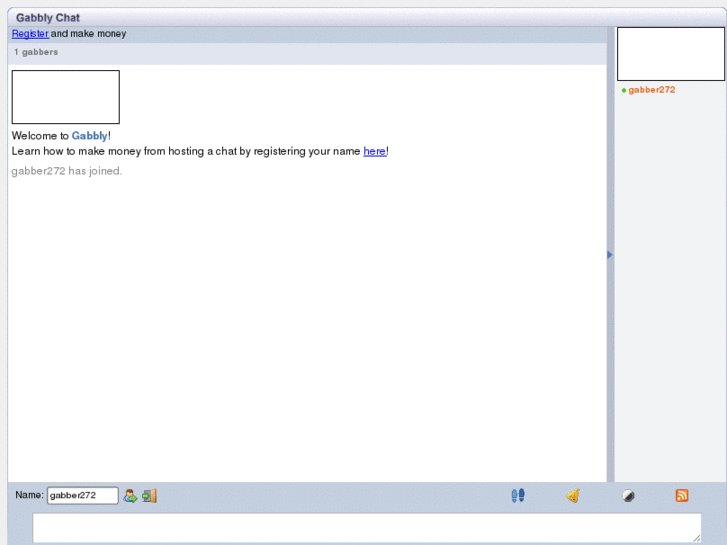The width and height of the screenshot is (727, 545).
Task: Click the green online status dot
Action: [624, 90]
